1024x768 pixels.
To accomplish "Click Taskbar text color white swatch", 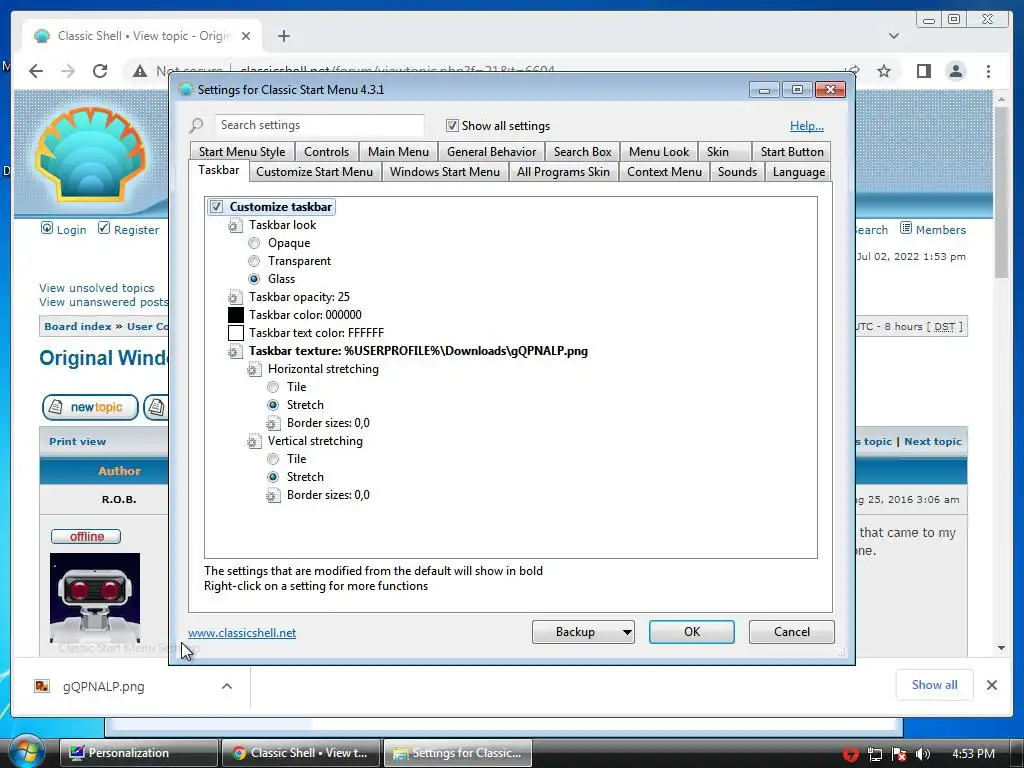I will coord(236,333).
